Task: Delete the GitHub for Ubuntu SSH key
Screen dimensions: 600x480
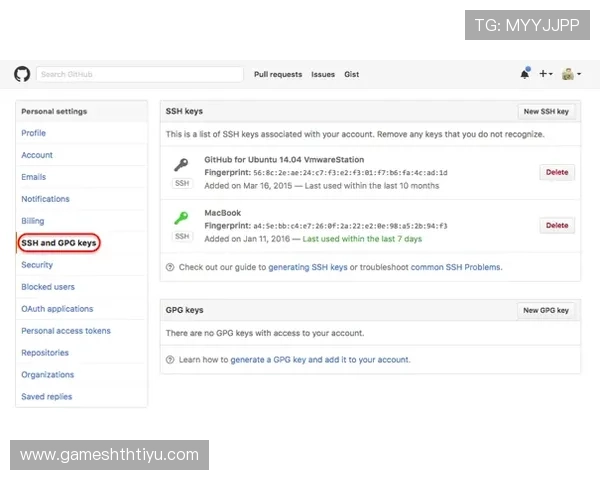Action: (x=557, y=172)
